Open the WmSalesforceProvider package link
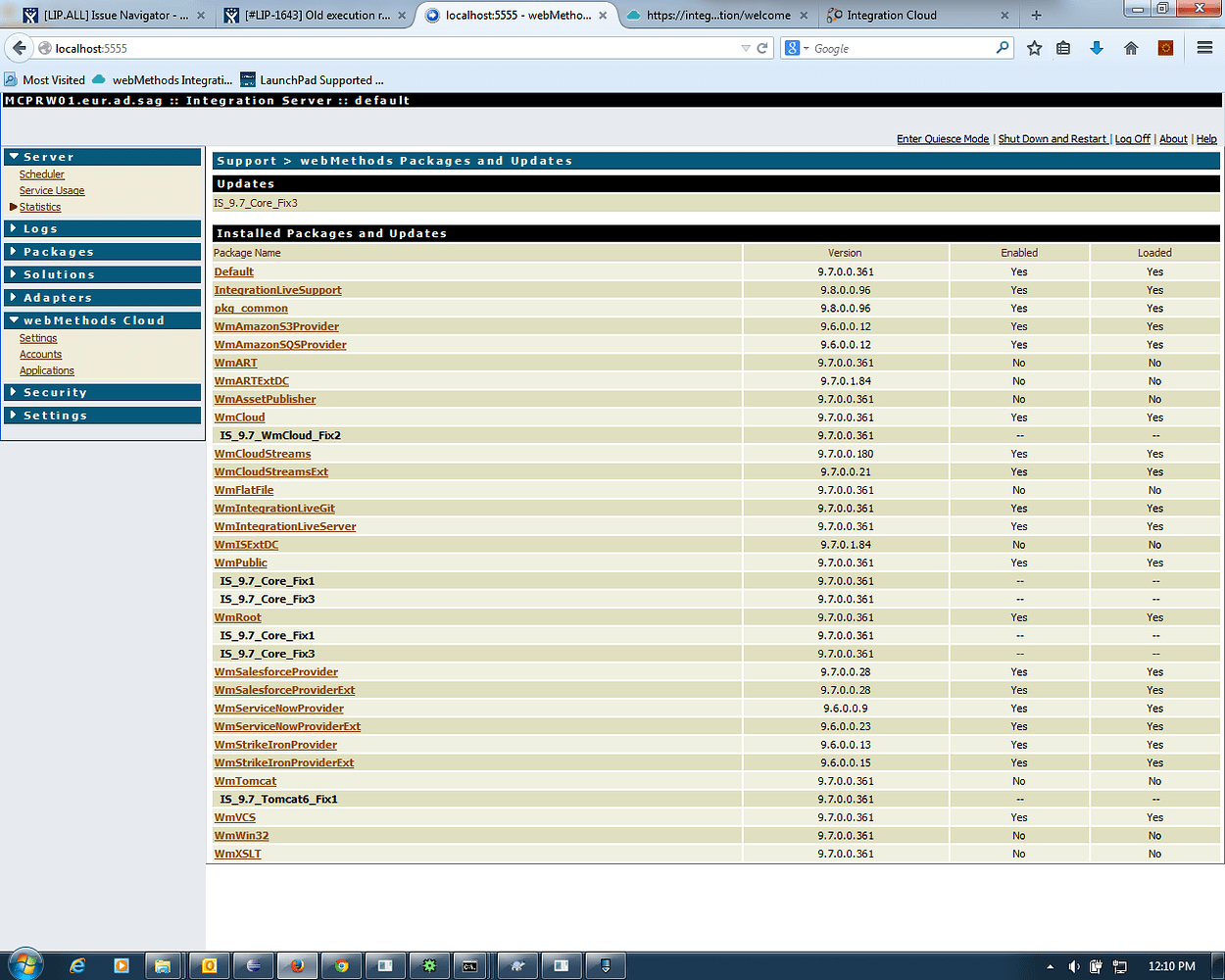 coord(276,672)
